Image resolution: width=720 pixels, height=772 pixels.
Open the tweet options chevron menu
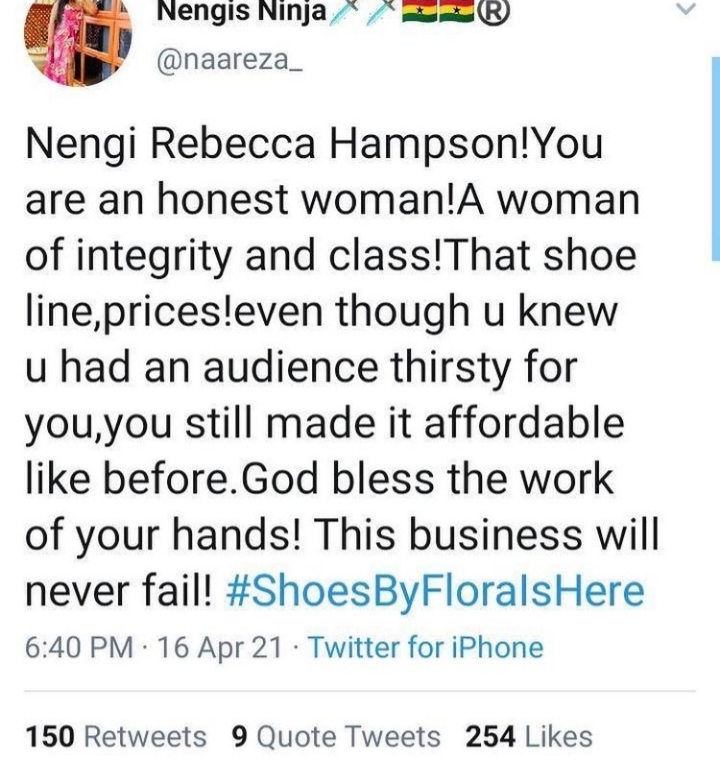click(x=687, y=8)
